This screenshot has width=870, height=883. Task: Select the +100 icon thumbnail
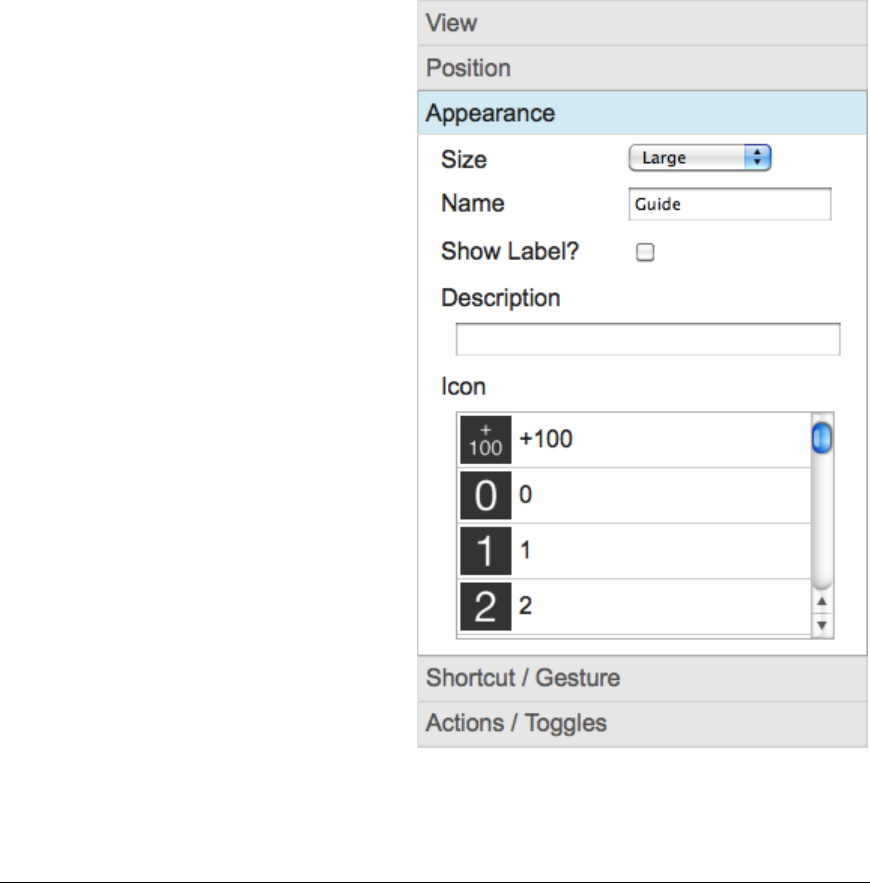tap(485, 440)
